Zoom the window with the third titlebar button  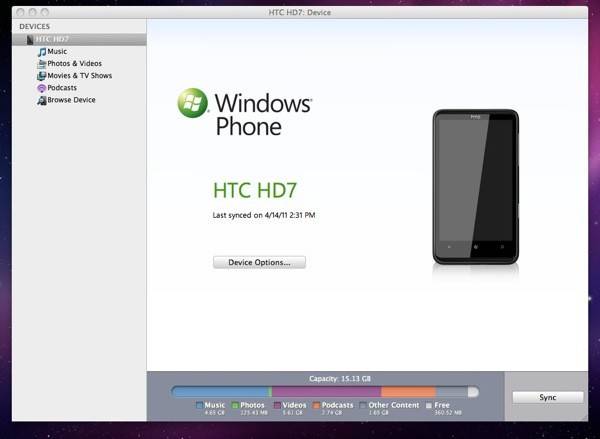point(45,12)
